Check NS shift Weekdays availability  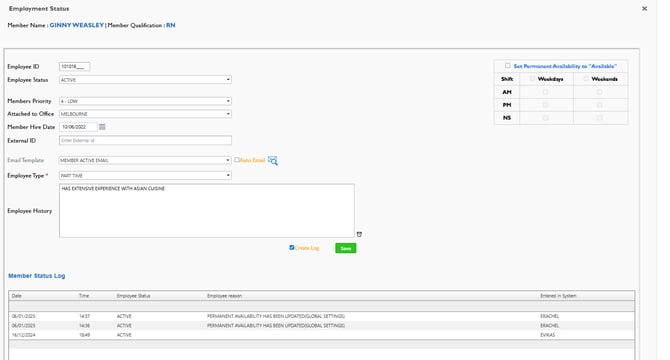click(545, 117)
